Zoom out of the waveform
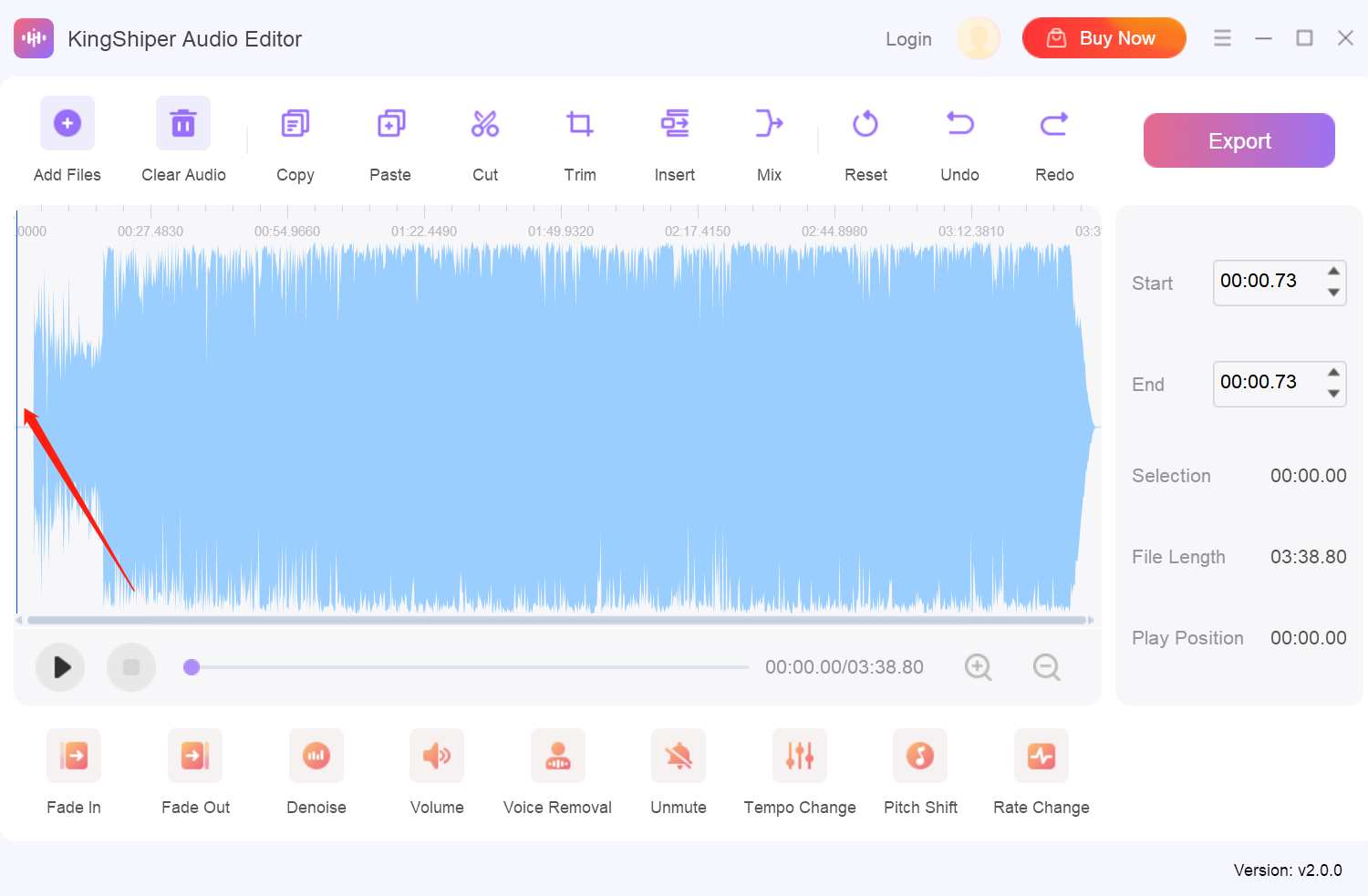The height and width of the screenshot is (896, 1368). click(1047, 667)
